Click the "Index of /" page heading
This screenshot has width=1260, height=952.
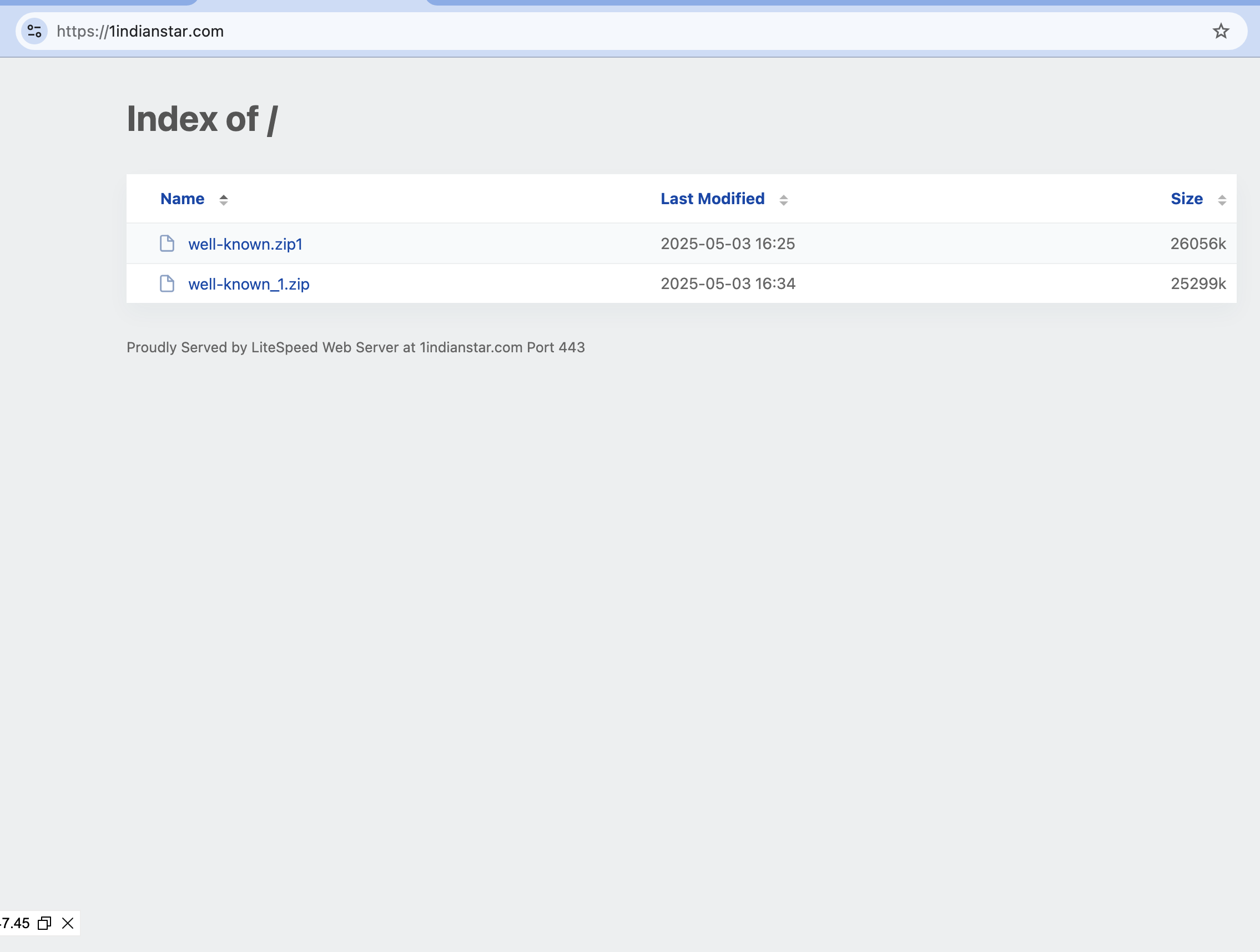pyautogui.click(x=202, y=119)
